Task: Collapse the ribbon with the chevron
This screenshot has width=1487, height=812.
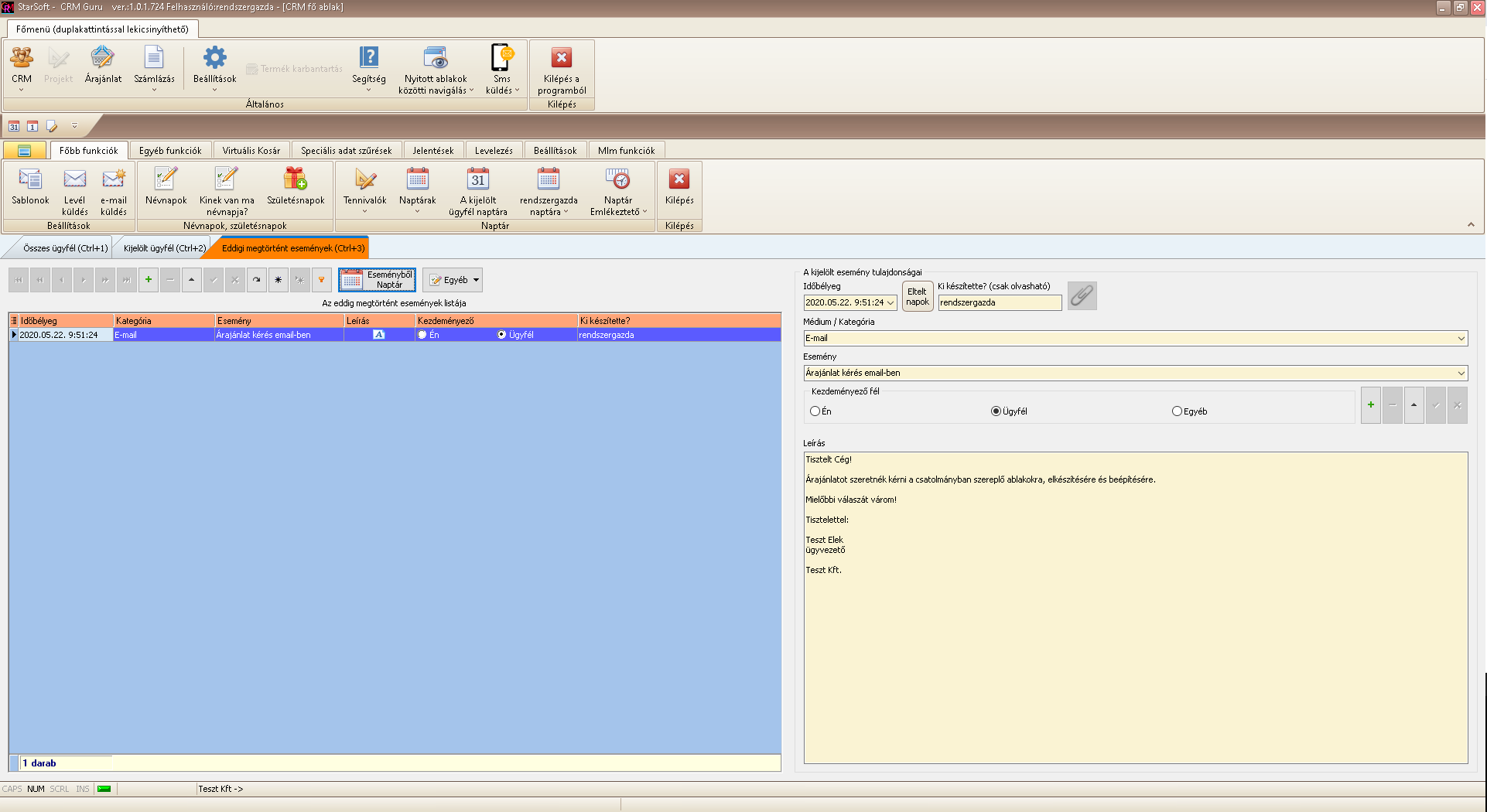Action: coord(1471,225)
